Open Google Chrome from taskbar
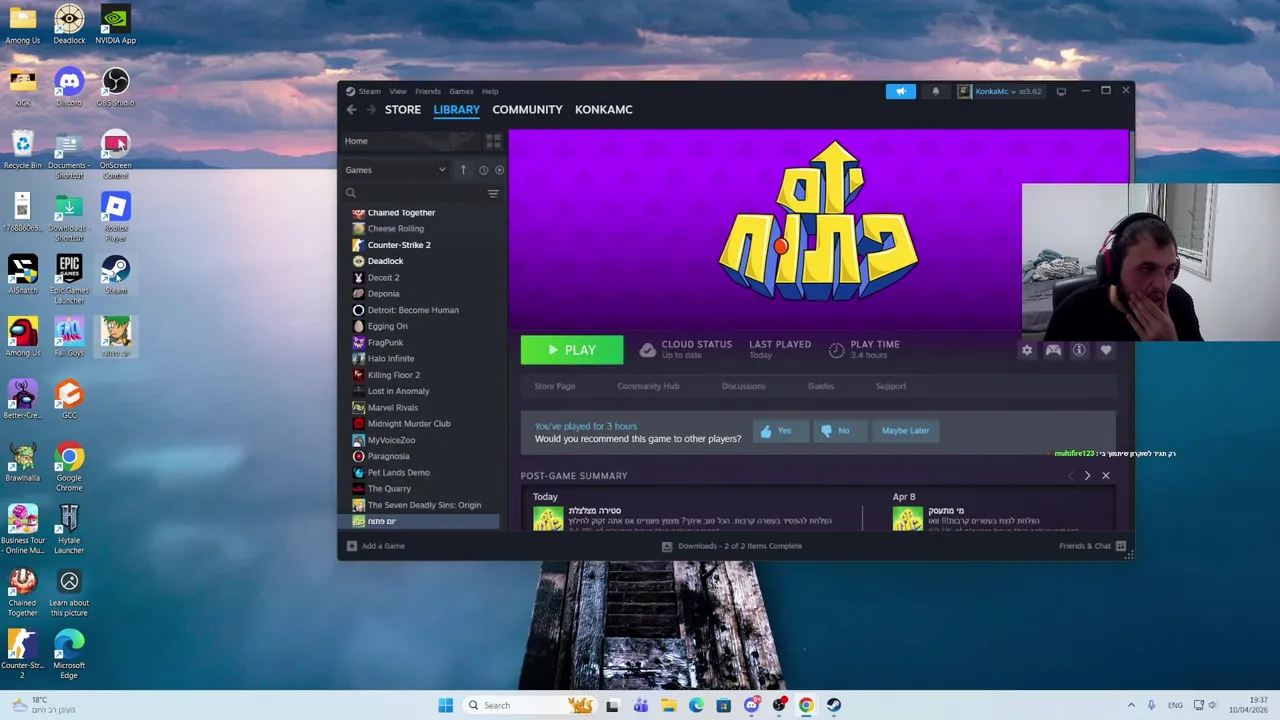1280x720 pixels. coord(806,705)
